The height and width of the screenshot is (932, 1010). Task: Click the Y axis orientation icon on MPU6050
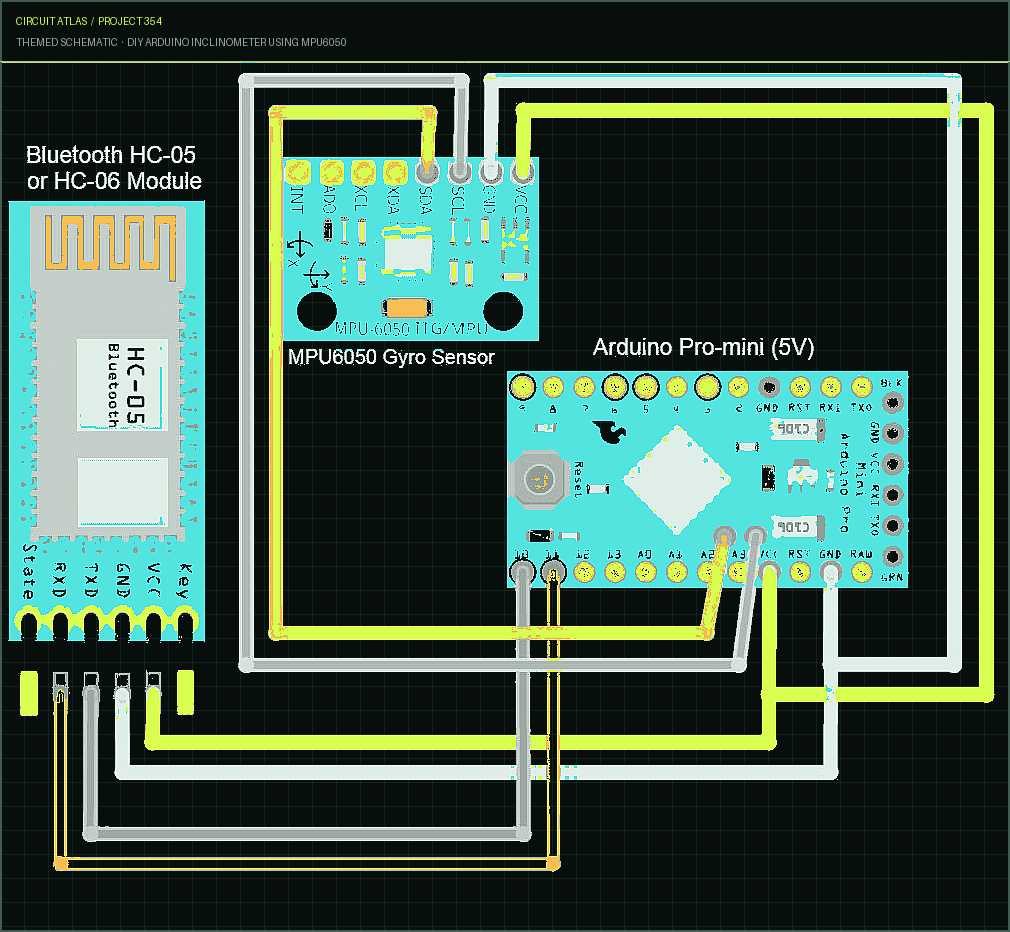(317, 276)
